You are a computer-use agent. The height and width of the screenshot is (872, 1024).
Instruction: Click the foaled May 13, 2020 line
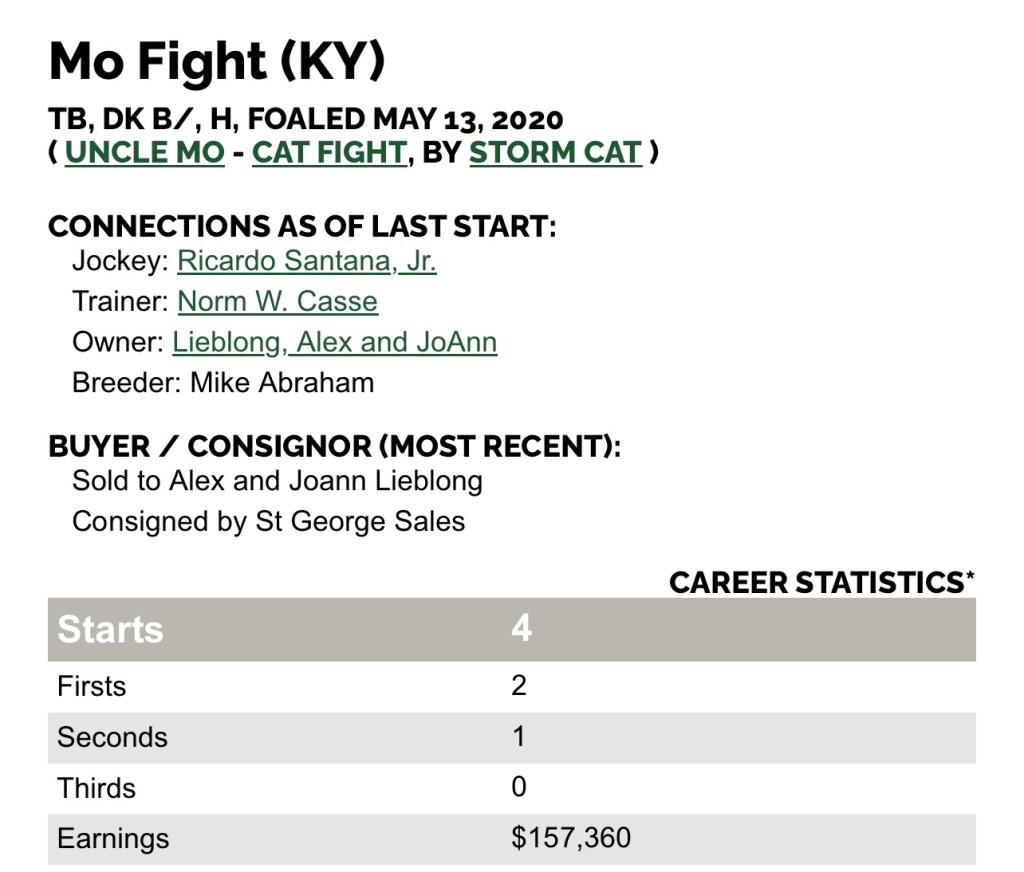[x=305, y=119]
